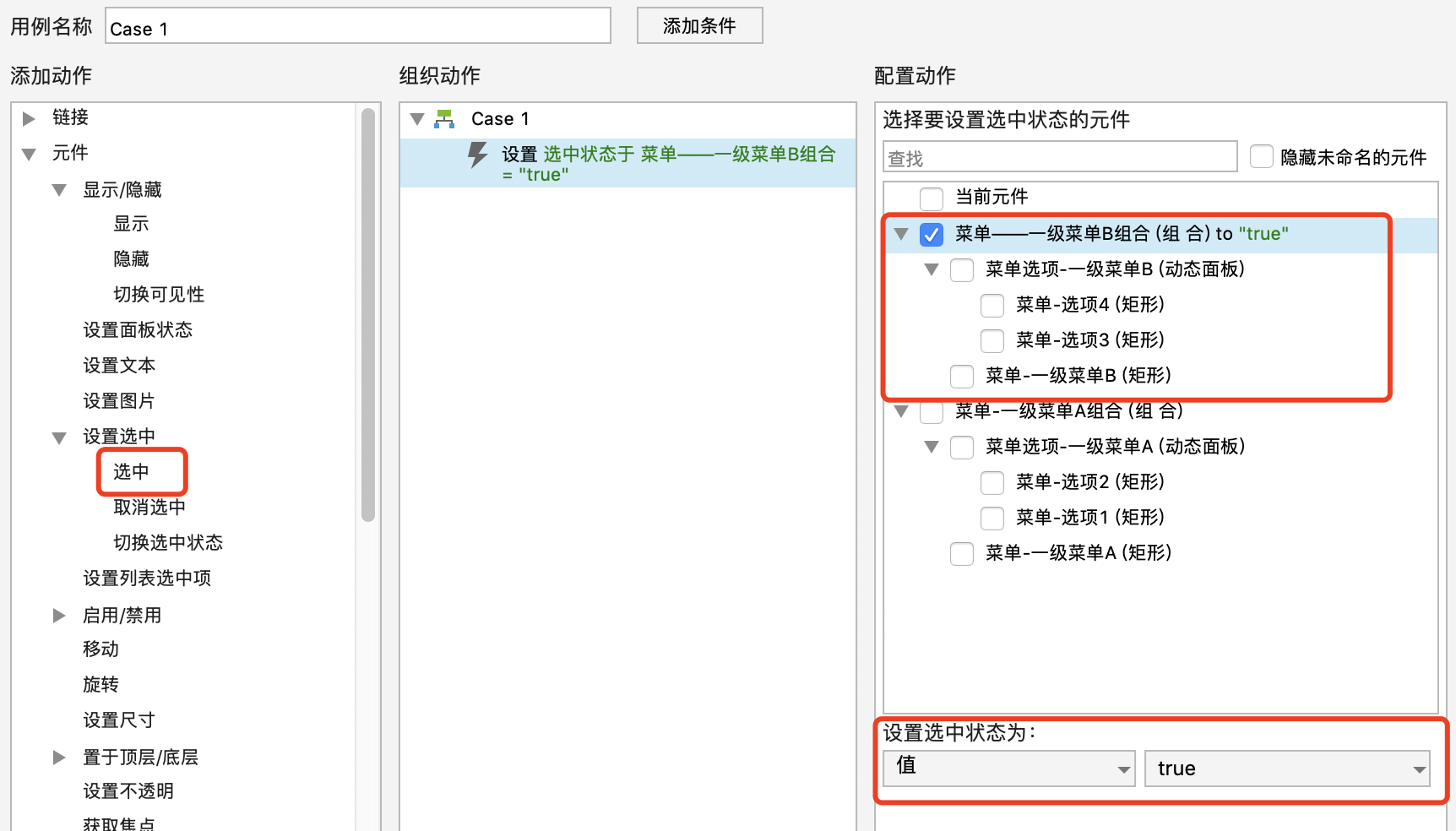Collapse 菜单选项-一级菜单B dynamic panel node

(932, 269)
